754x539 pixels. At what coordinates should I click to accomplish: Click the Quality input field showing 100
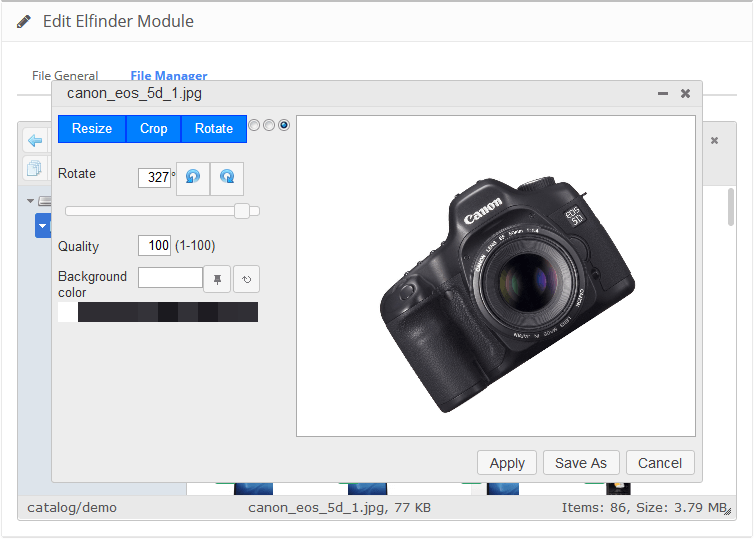154,246
